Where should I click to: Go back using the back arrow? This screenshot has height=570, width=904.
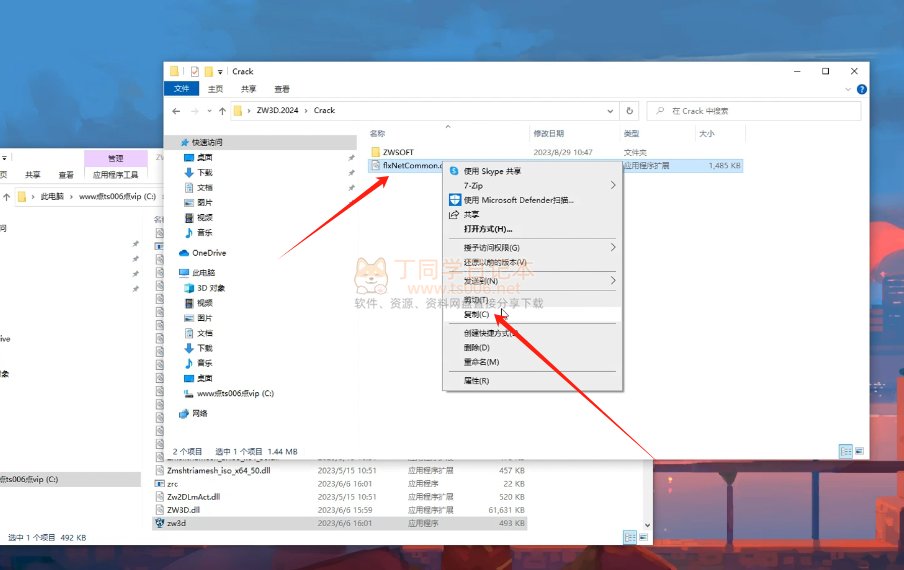coord(177,111)
